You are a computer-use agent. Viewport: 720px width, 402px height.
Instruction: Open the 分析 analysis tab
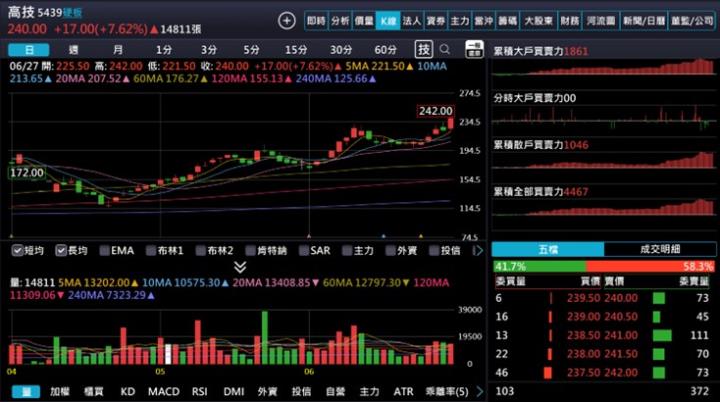click(x=340, y=21)
